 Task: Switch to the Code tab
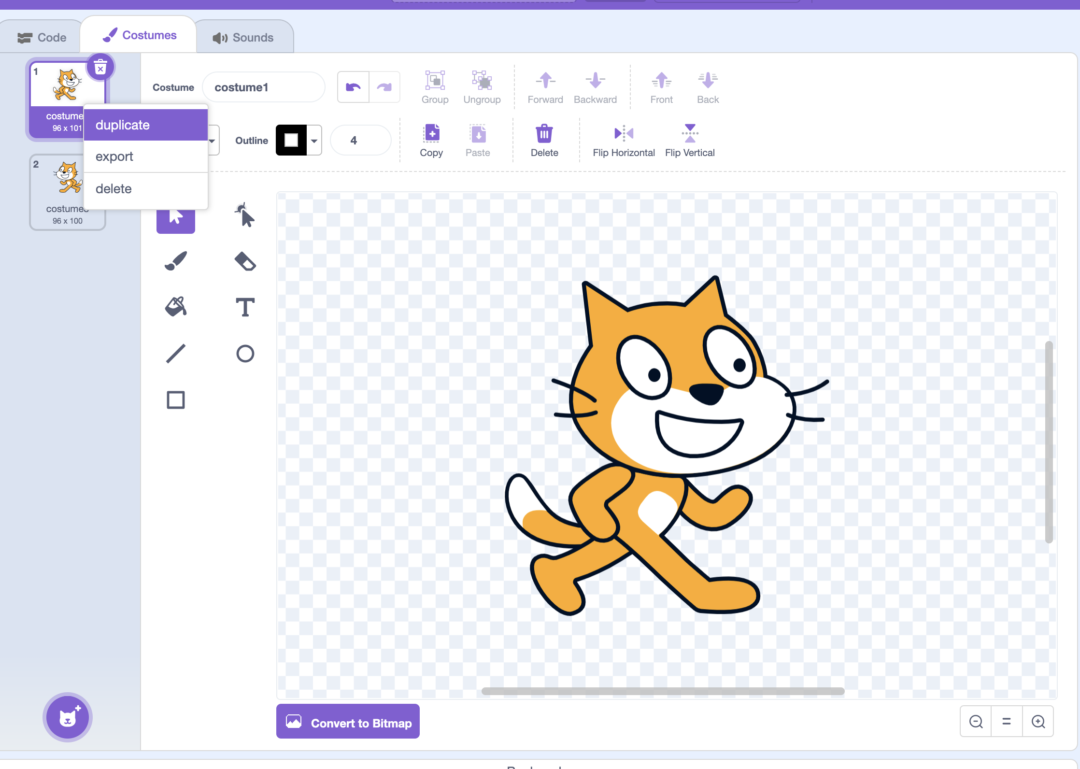[42, 36]
